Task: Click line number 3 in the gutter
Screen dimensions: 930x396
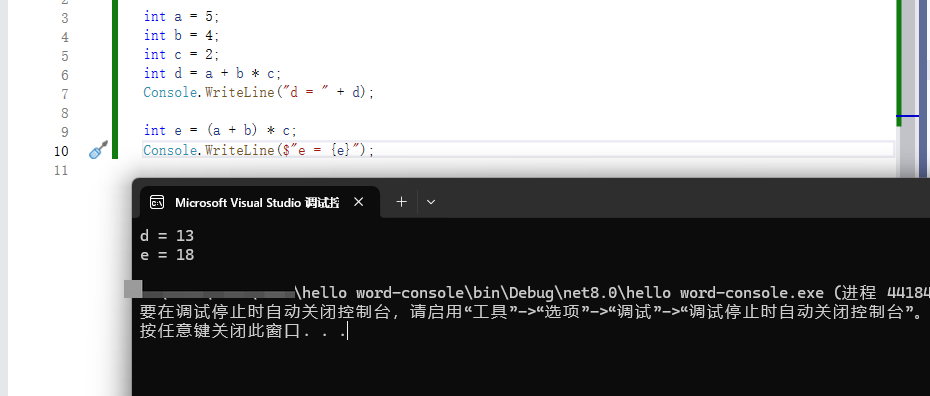Action: [65, 18]
